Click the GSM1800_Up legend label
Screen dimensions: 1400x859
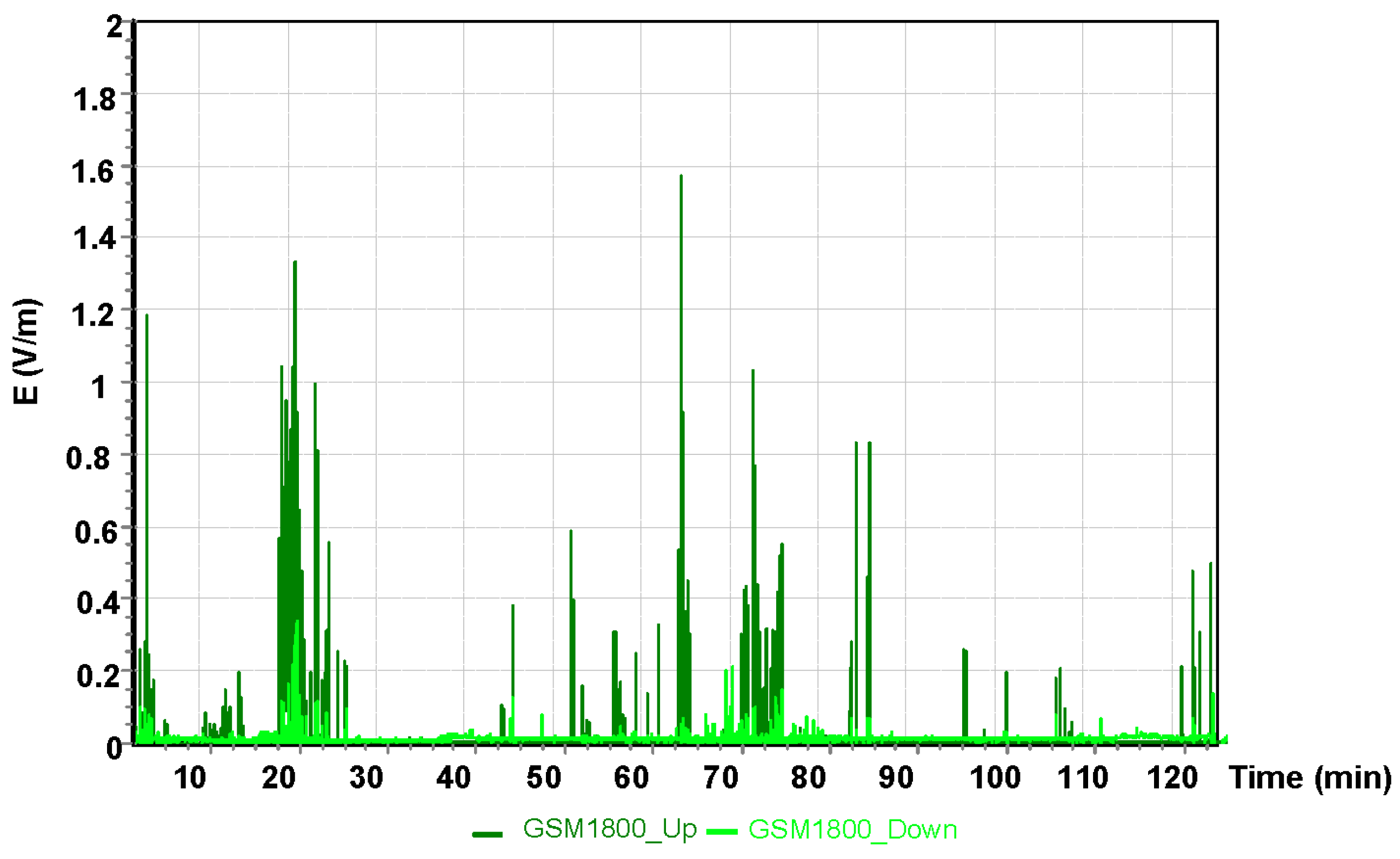point(609,829)
